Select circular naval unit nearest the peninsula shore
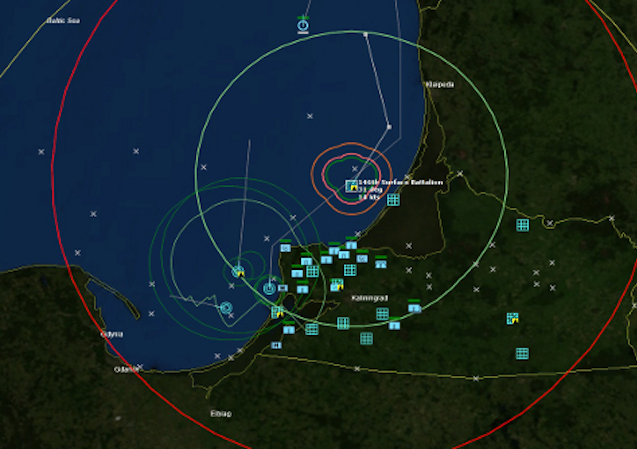The image size is (637, 449). coord(269,288)
